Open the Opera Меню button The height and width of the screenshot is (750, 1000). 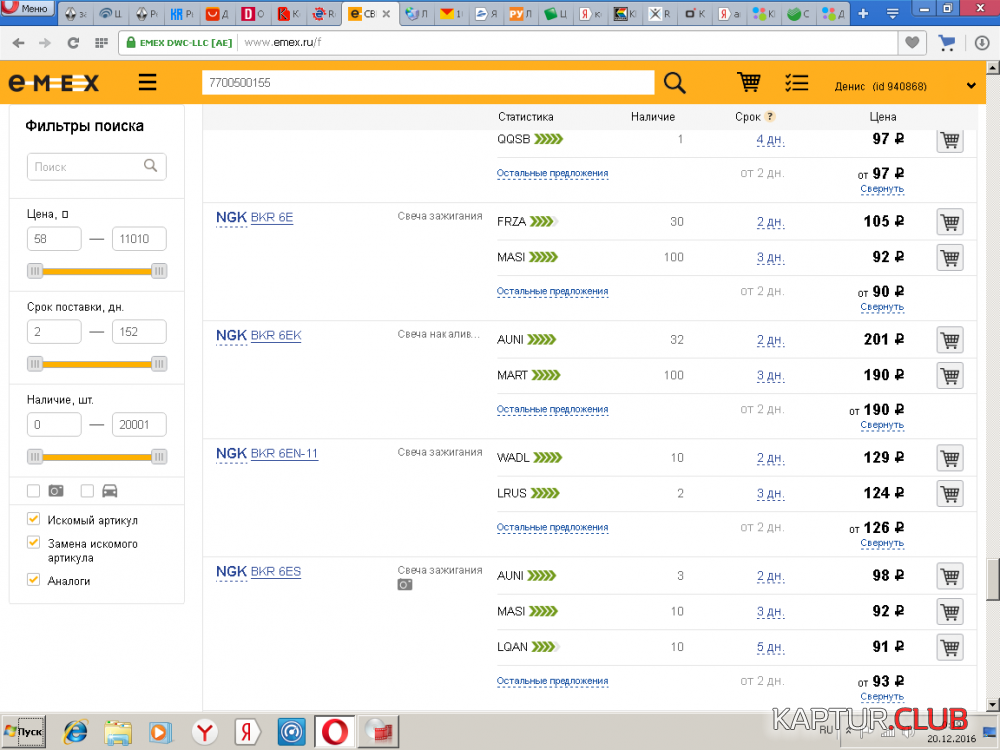[x=25, y=9]
